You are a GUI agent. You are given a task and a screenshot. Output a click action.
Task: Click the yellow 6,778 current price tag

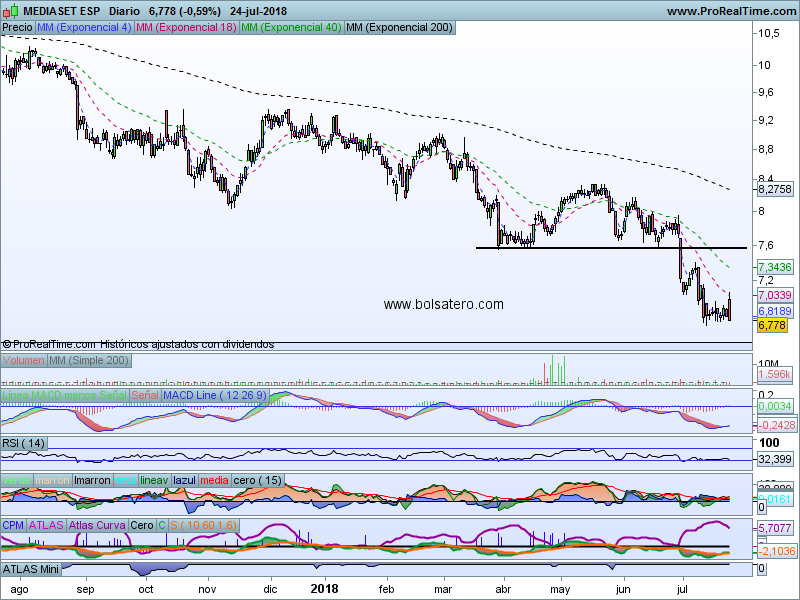(772, 325)
